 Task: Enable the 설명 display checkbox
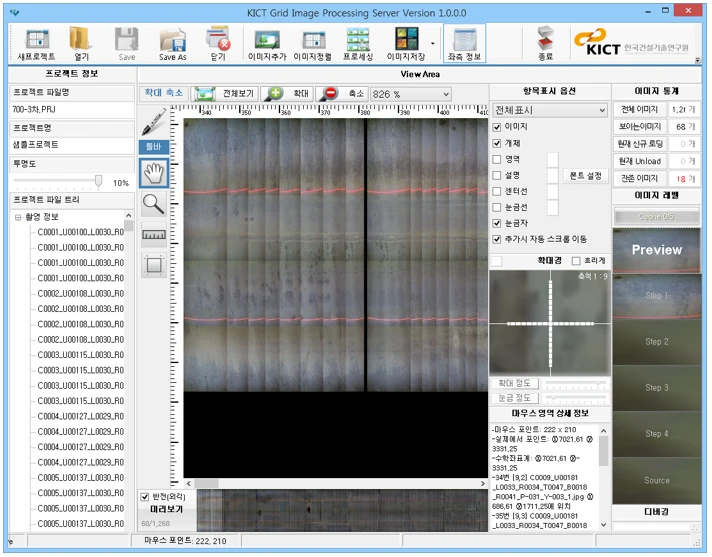497,175
